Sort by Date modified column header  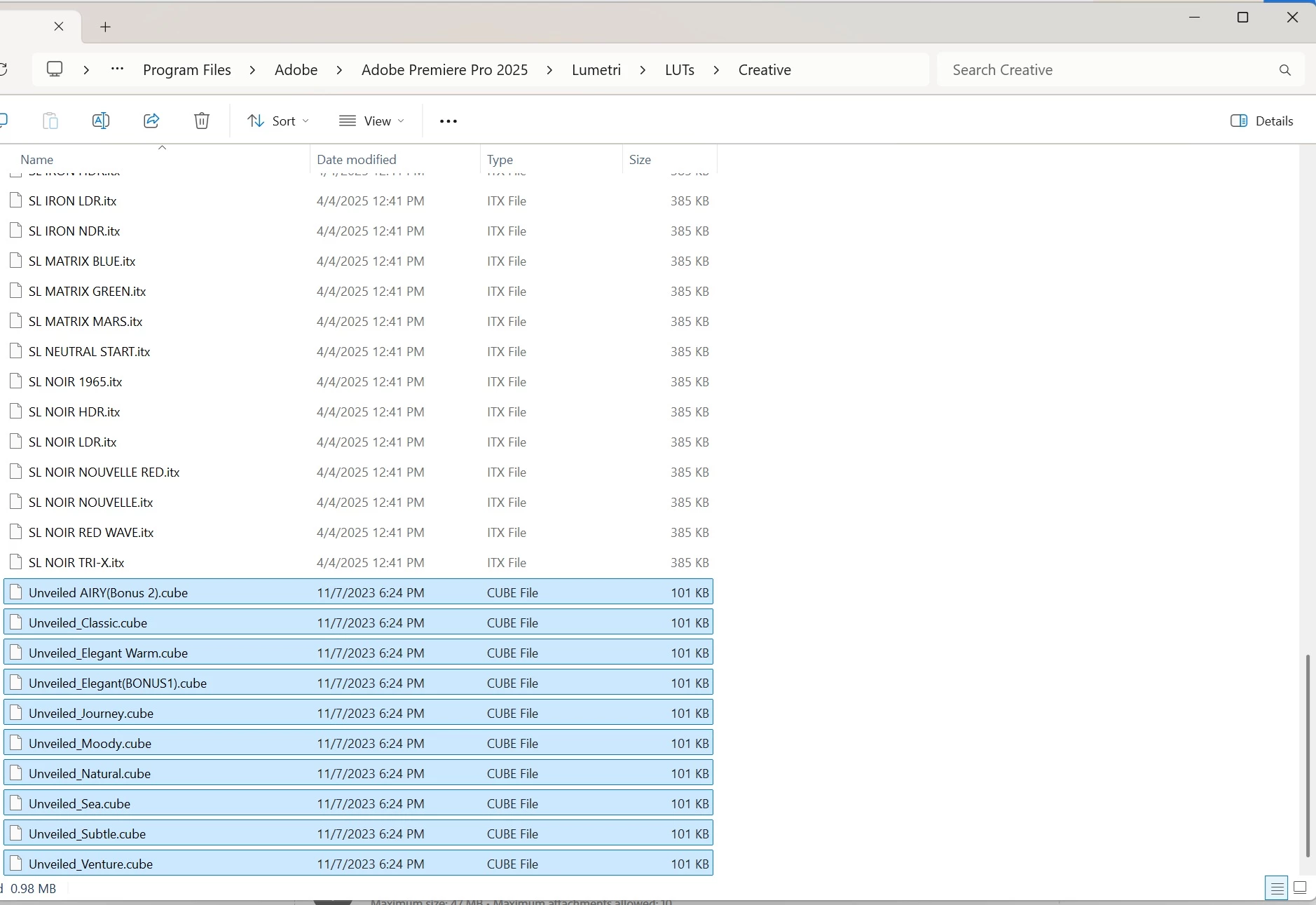point(395,159)
